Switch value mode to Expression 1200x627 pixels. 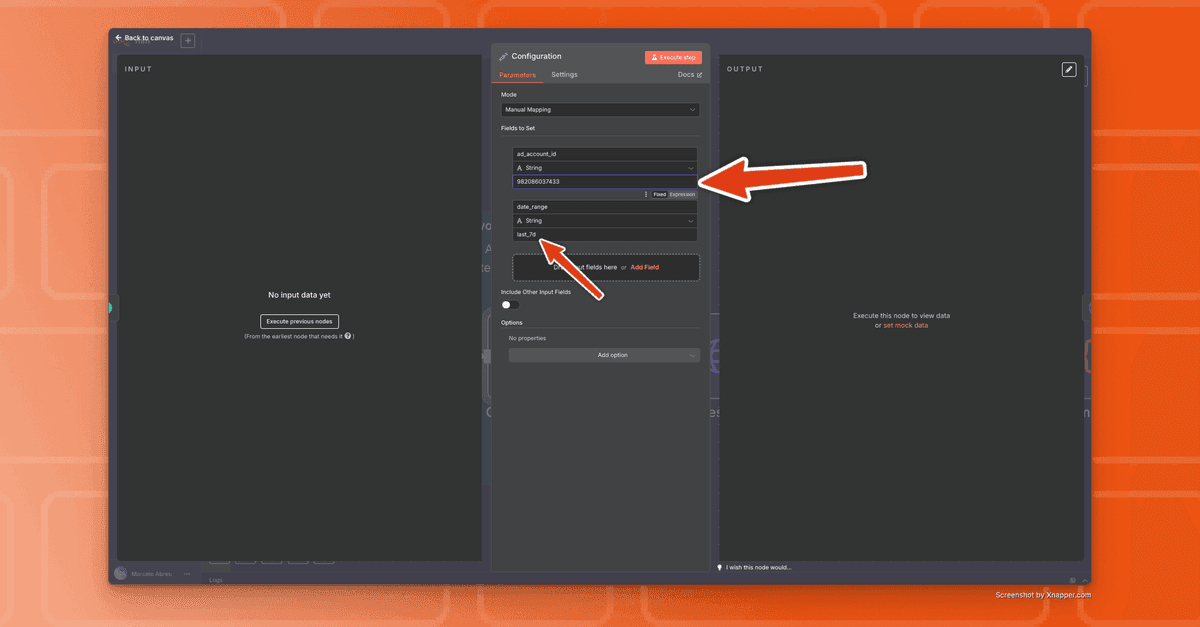pyautogui.click(x=682, y=194)
